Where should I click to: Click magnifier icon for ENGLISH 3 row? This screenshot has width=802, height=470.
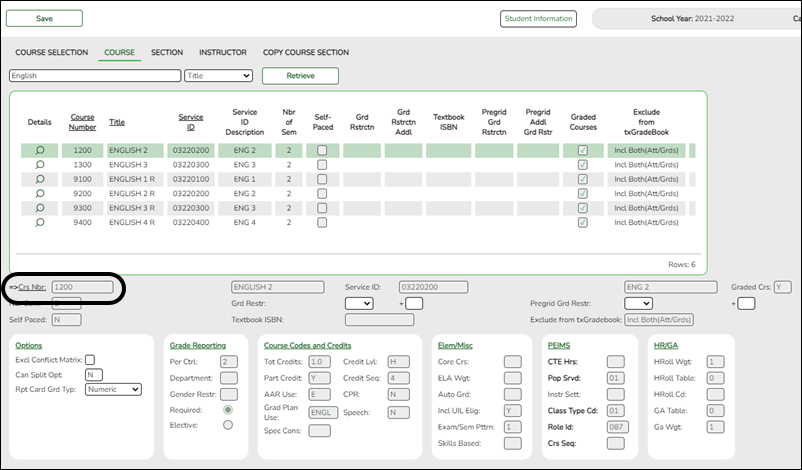(x=40, y=164)
